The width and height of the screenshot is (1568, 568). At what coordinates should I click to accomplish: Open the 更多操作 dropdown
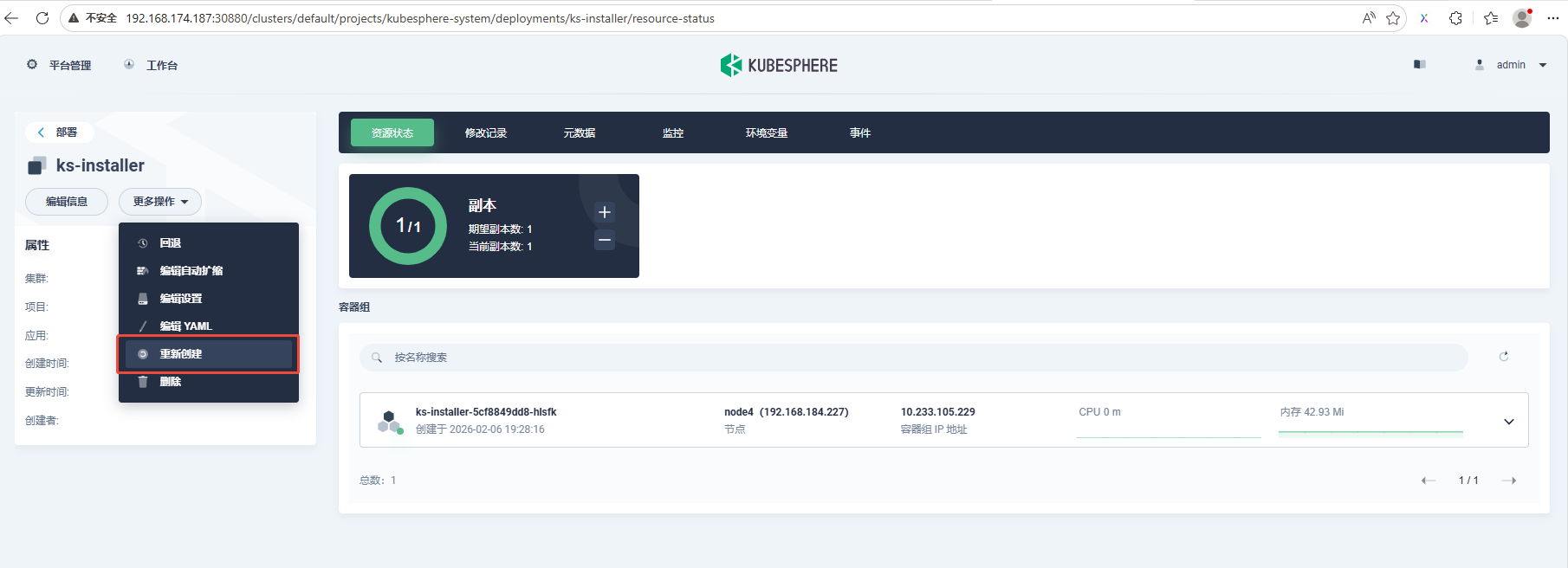(160, 202)
